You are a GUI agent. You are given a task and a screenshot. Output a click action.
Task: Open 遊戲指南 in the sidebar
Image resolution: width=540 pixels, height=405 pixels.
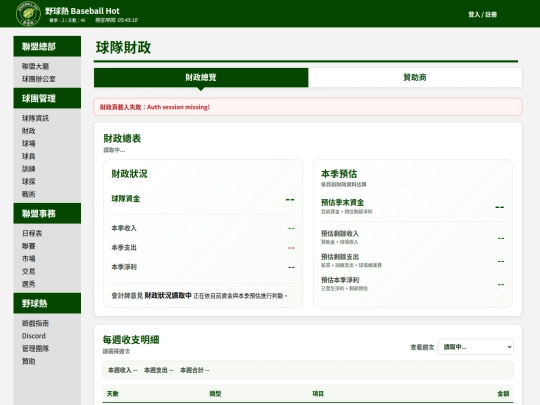35,323
